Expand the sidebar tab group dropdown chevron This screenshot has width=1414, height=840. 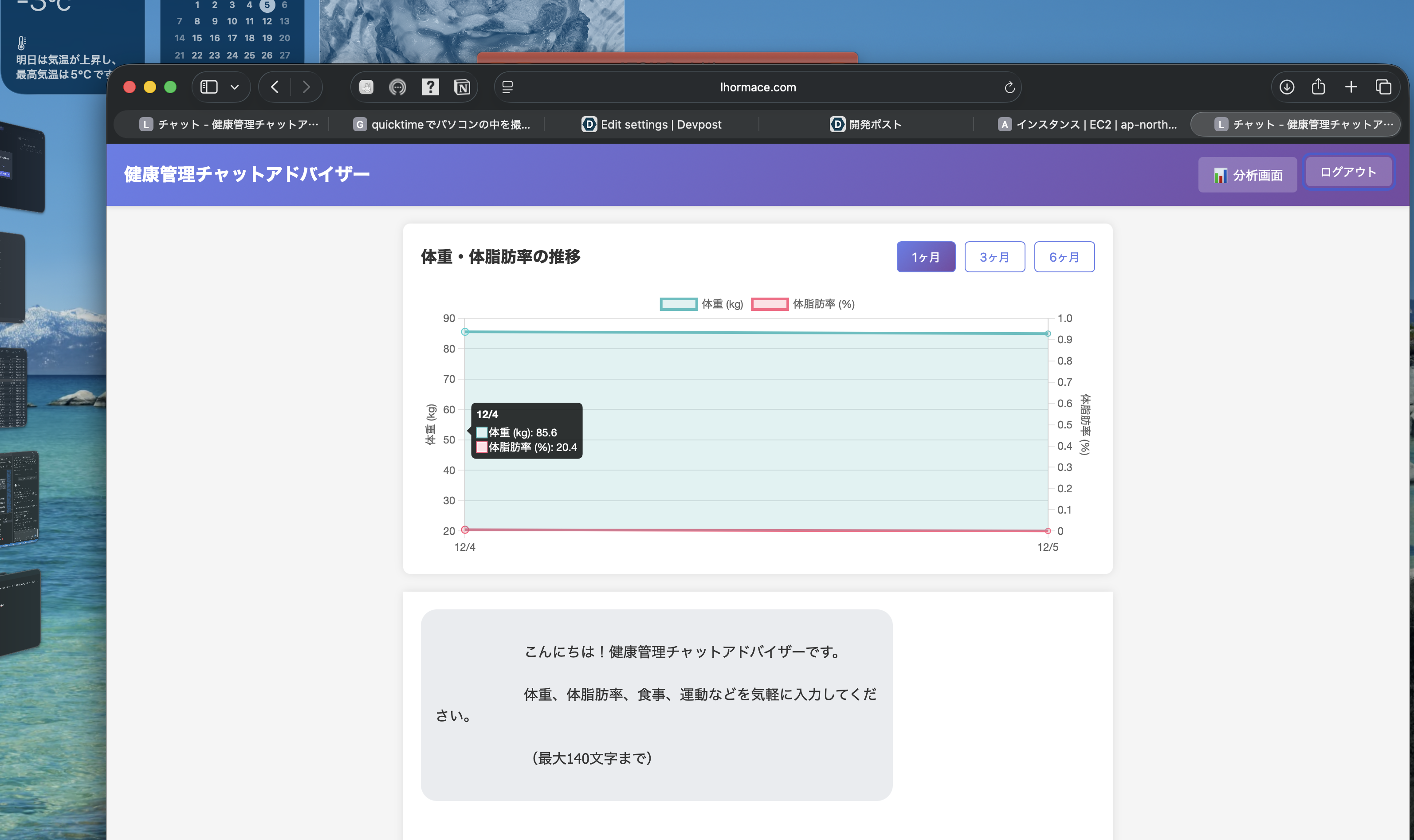click(234, 87)
